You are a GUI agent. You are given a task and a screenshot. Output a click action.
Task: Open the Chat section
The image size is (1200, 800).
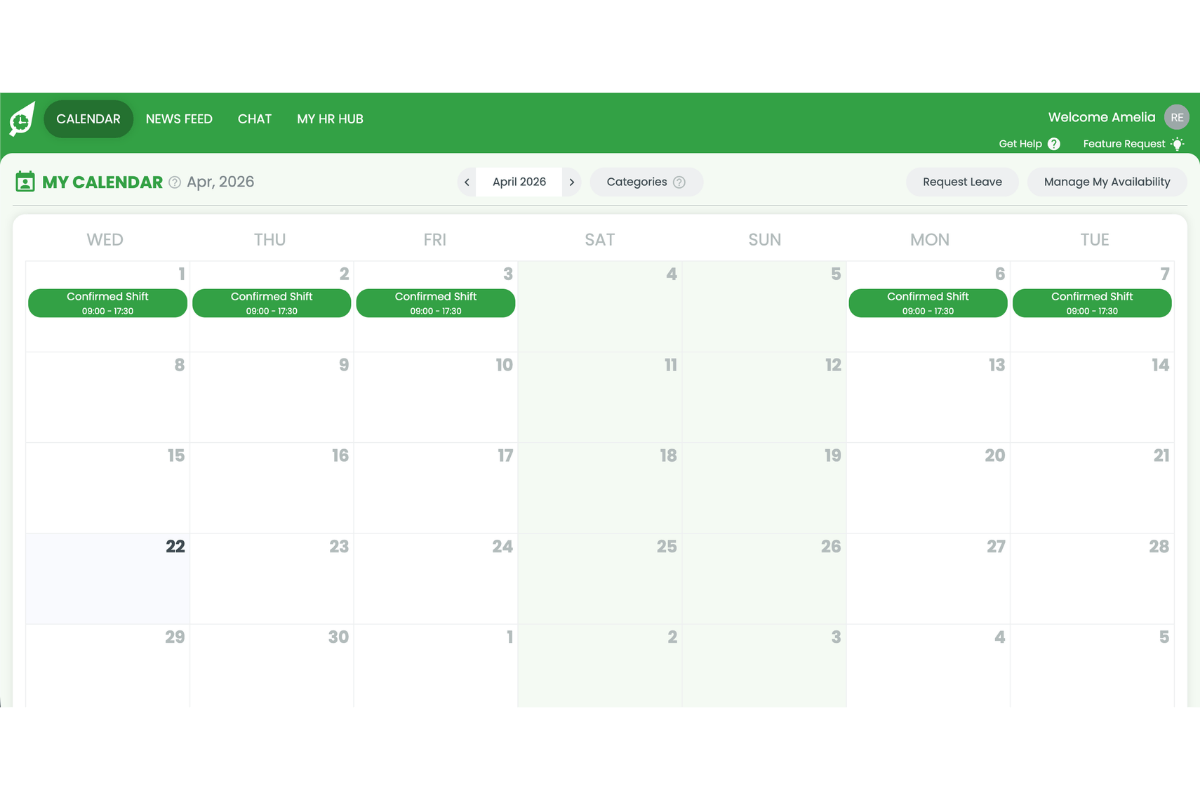pos(254,118)
